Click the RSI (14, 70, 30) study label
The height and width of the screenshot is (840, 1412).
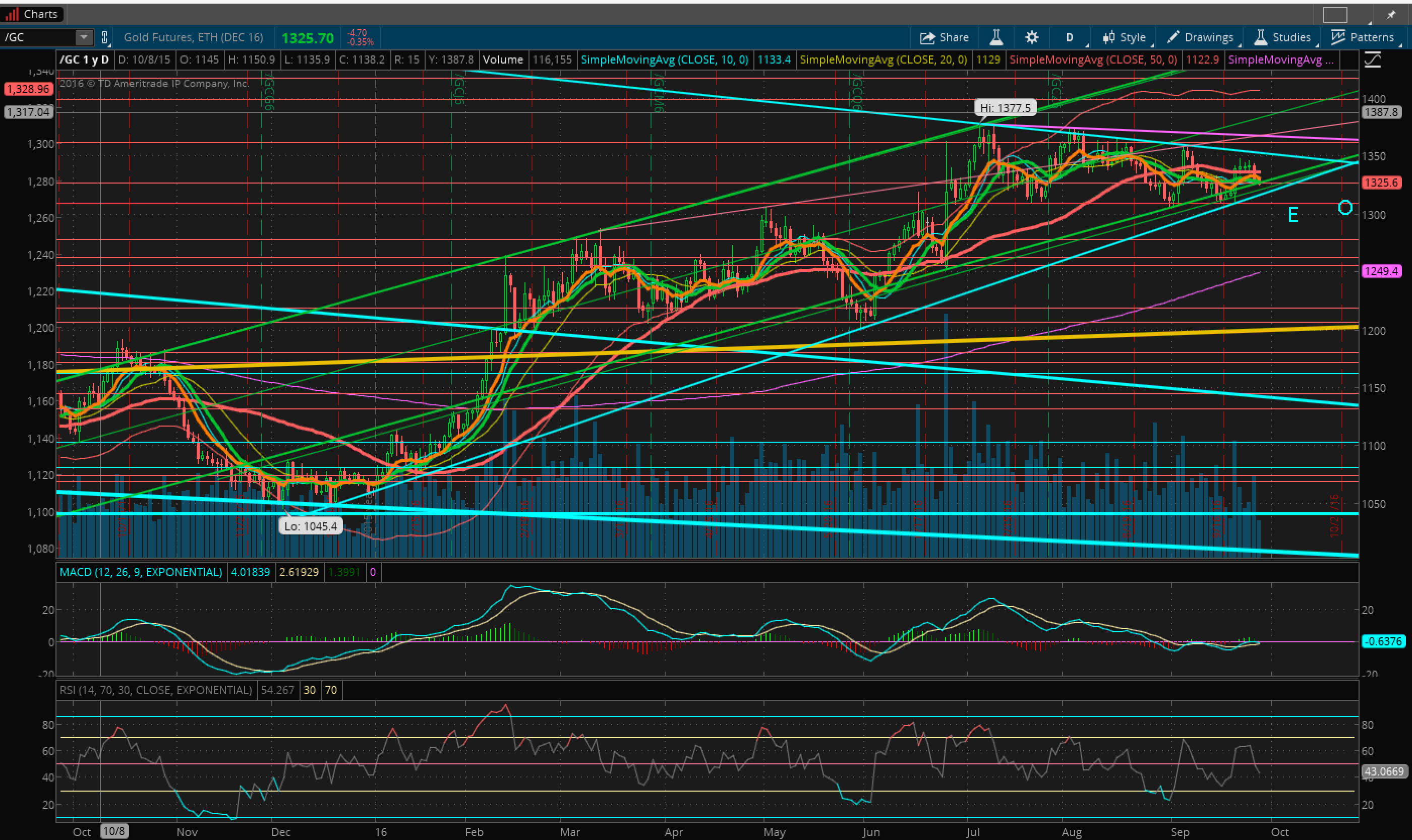pos(156,689)
